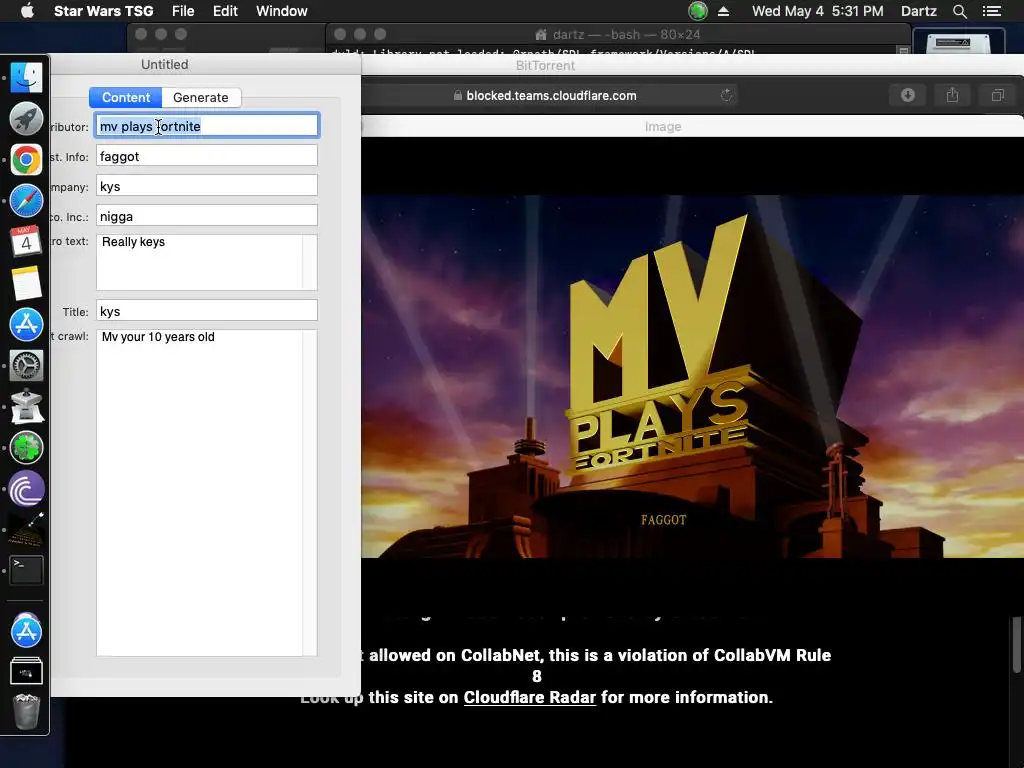The image size is (1024, 768).
Task: Reload the page in Safari address bar
Action: 726,95
